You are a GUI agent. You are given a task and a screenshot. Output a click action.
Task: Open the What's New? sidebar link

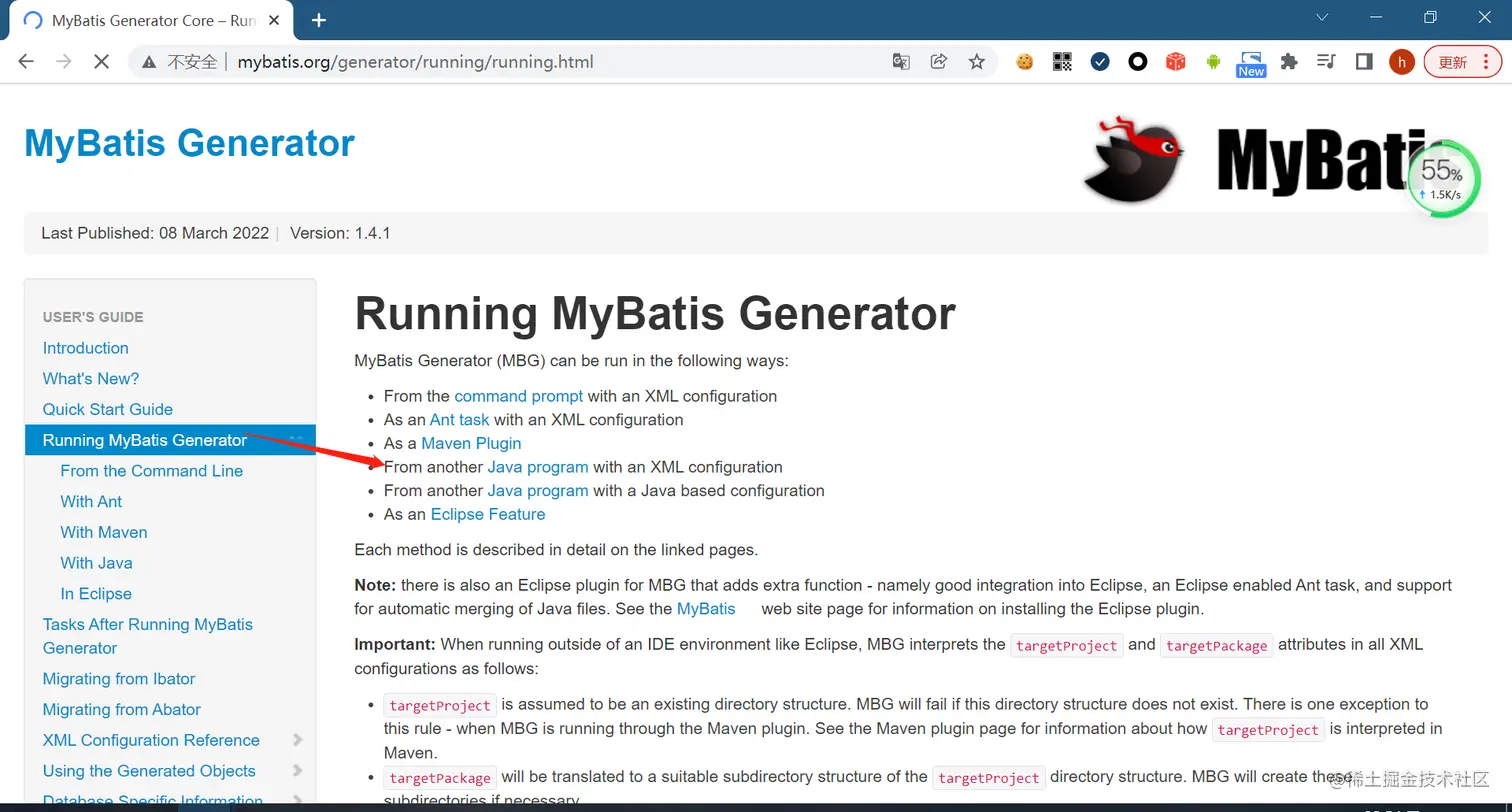(x=91, y=379)
